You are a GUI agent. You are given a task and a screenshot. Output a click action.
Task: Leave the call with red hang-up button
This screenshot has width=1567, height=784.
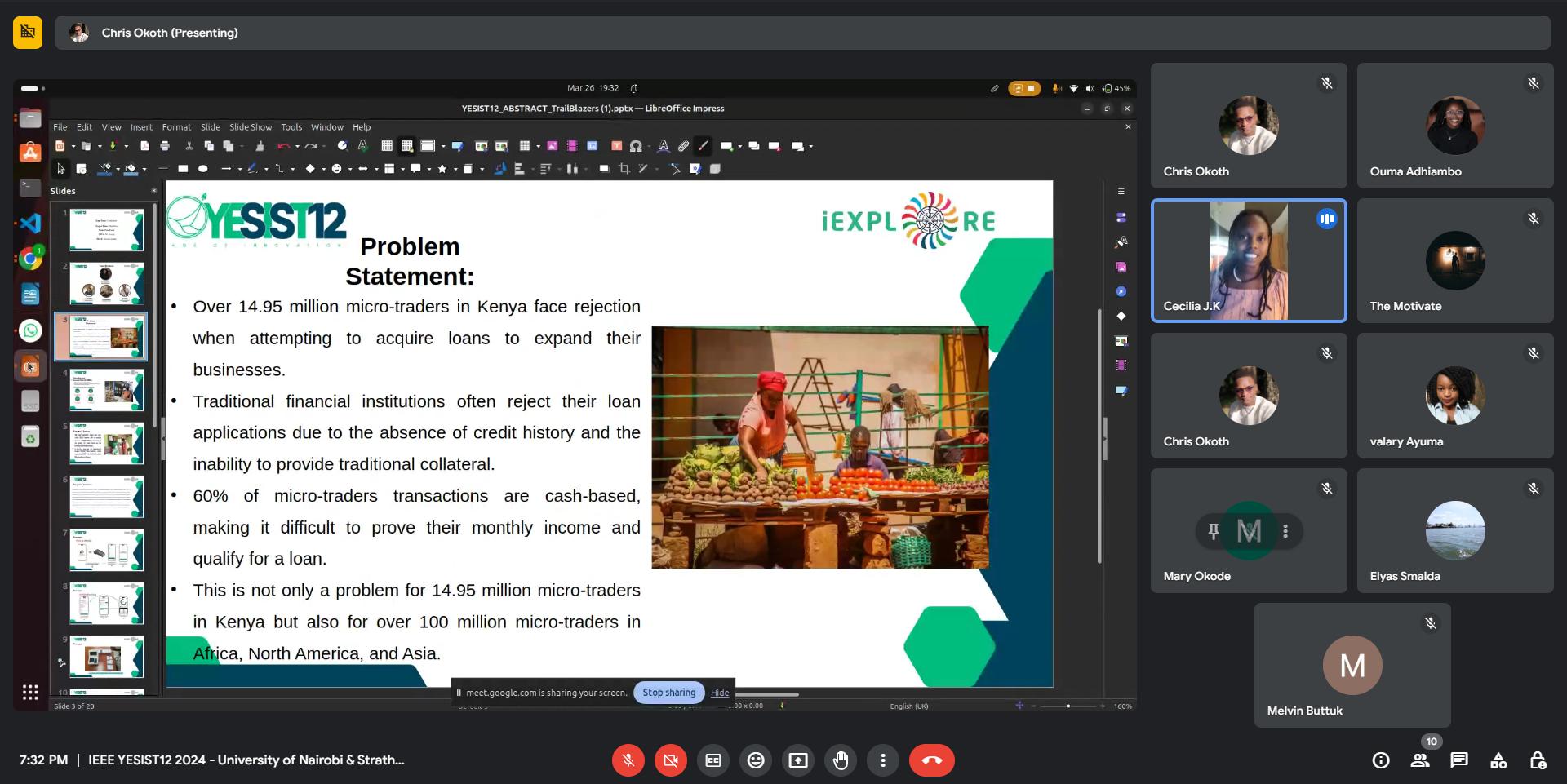(x=932, y=760)
